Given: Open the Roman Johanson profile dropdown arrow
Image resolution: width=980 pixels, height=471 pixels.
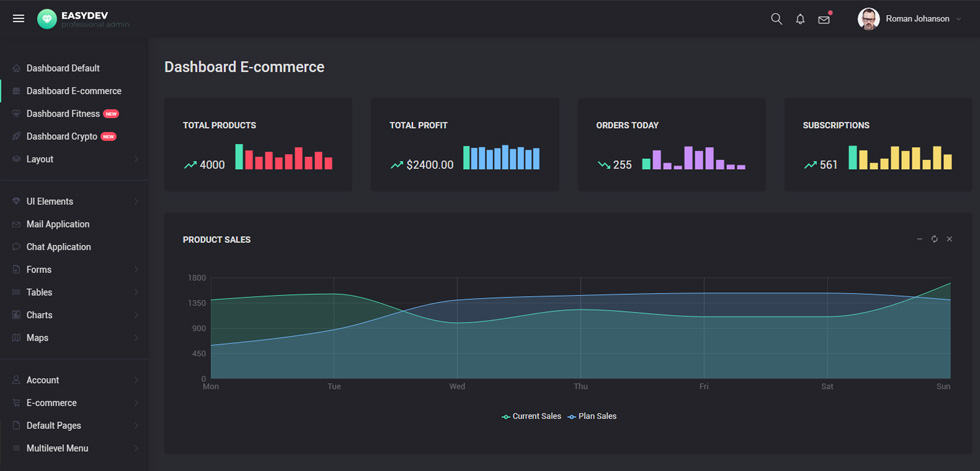Looking at the screenshot, I should (959, 19).
